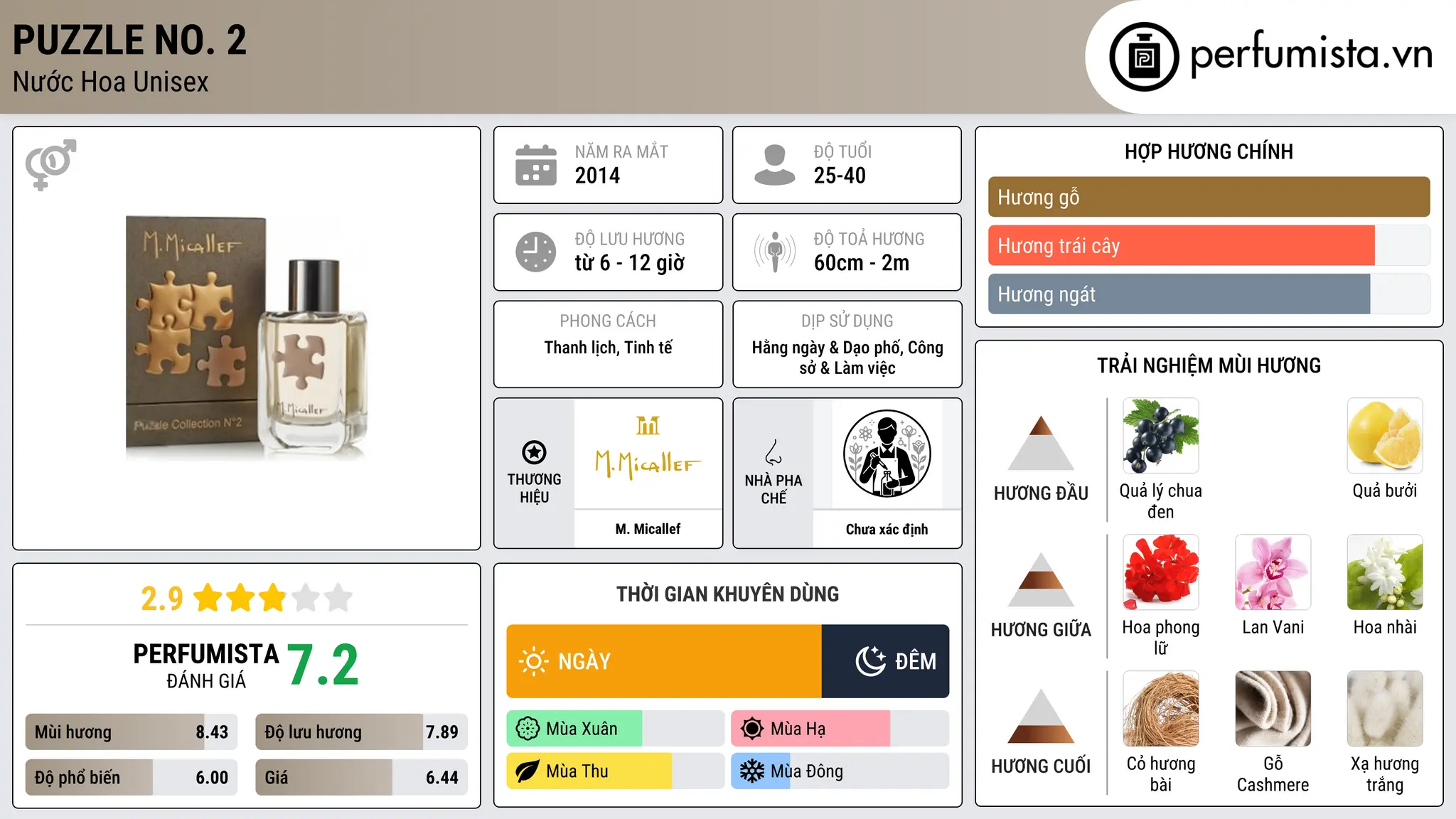
Task: Click the perfumista.vn site name
Action: (1312, 54)
